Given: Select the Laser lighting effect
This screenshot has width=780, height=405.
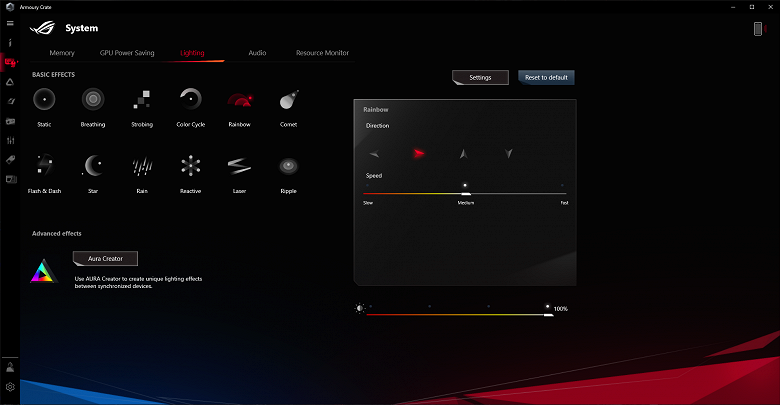Looking at the screenshot, I should [239, 166].
